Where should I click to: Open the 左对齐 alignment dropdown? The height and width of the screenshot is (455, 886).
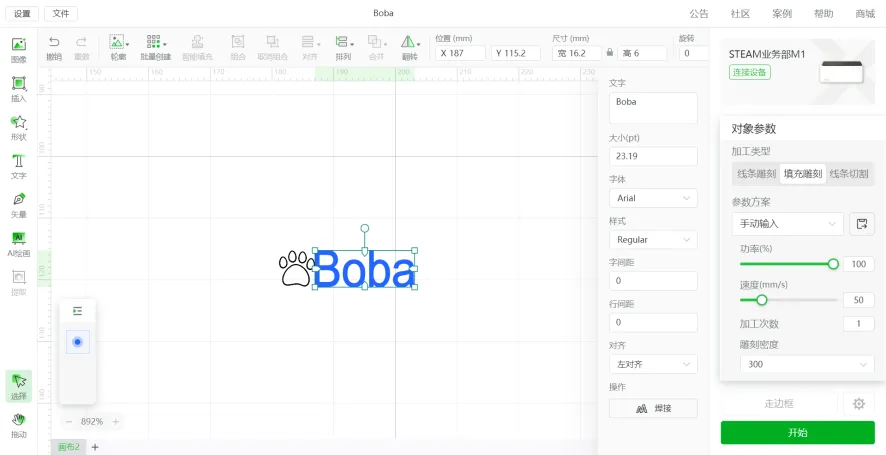[x=653, y=364]
